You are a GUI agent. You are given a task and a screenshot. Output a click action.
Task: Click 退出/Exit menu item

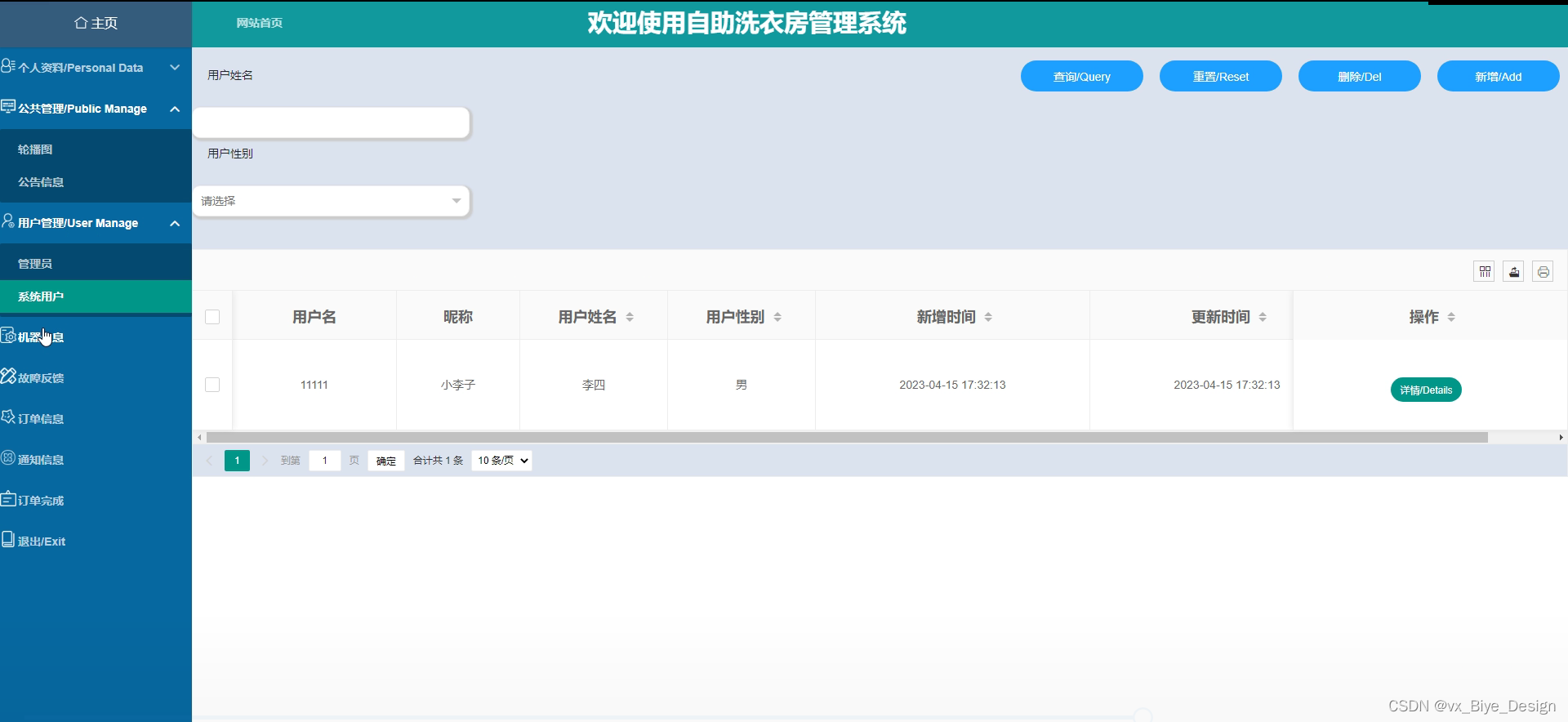pos(96,541)
